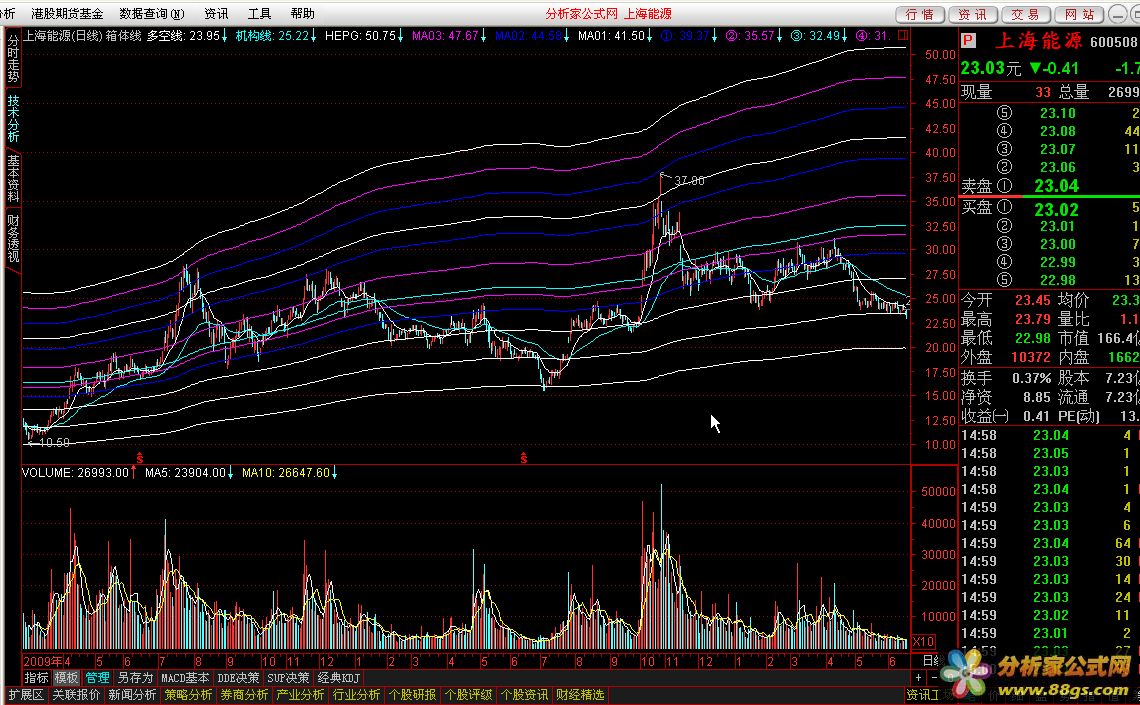Open the 港股期货基金 menu
Image resolution: width=1140 pixels, height=705 pixels.
pos(67,14)
